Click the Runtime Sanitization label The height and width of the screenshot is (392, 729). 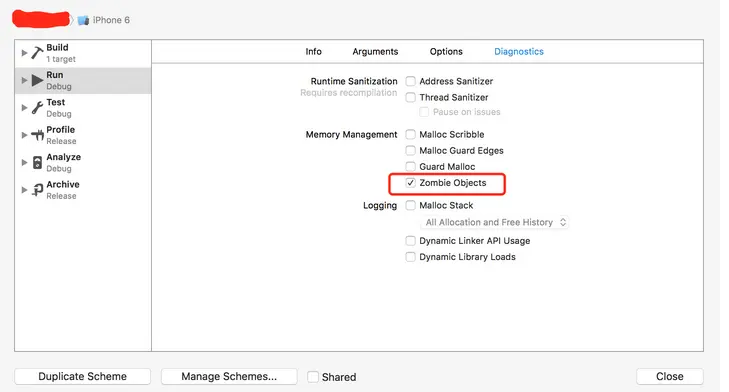(x=354, y=81)
